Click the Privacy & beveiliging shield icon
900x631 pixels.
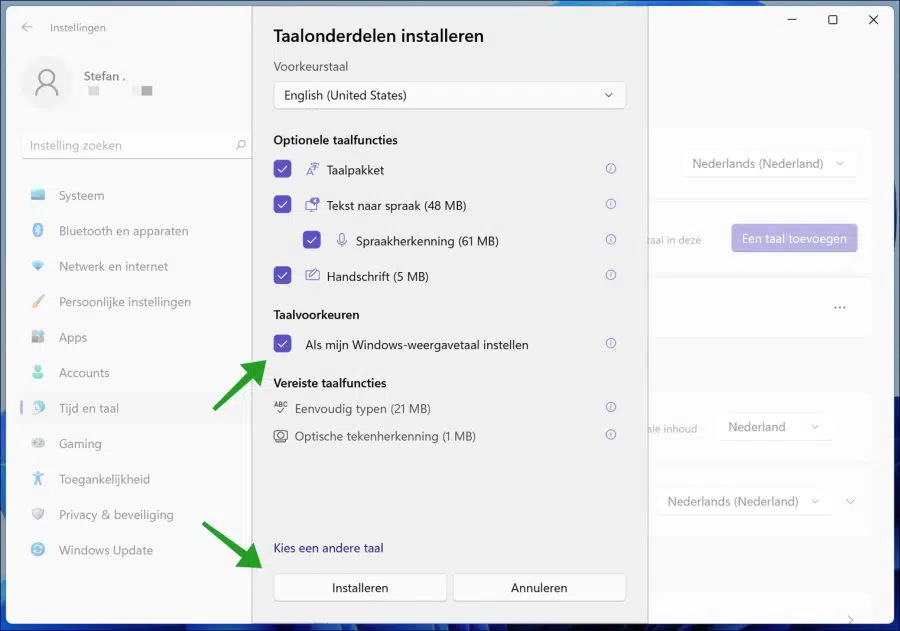click(38, 514)
